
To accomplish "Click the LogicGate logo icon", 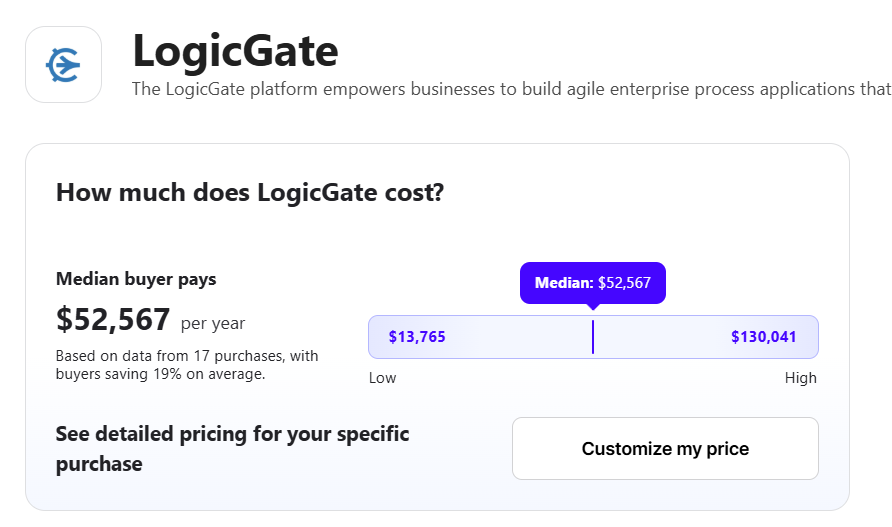I will point(63,64).
